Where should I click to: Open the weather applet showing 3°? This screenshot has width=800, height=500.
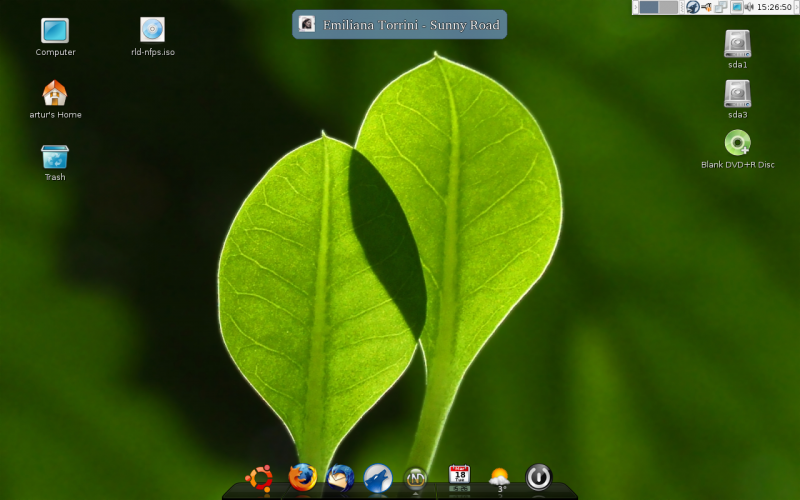[x=499, y=480]
